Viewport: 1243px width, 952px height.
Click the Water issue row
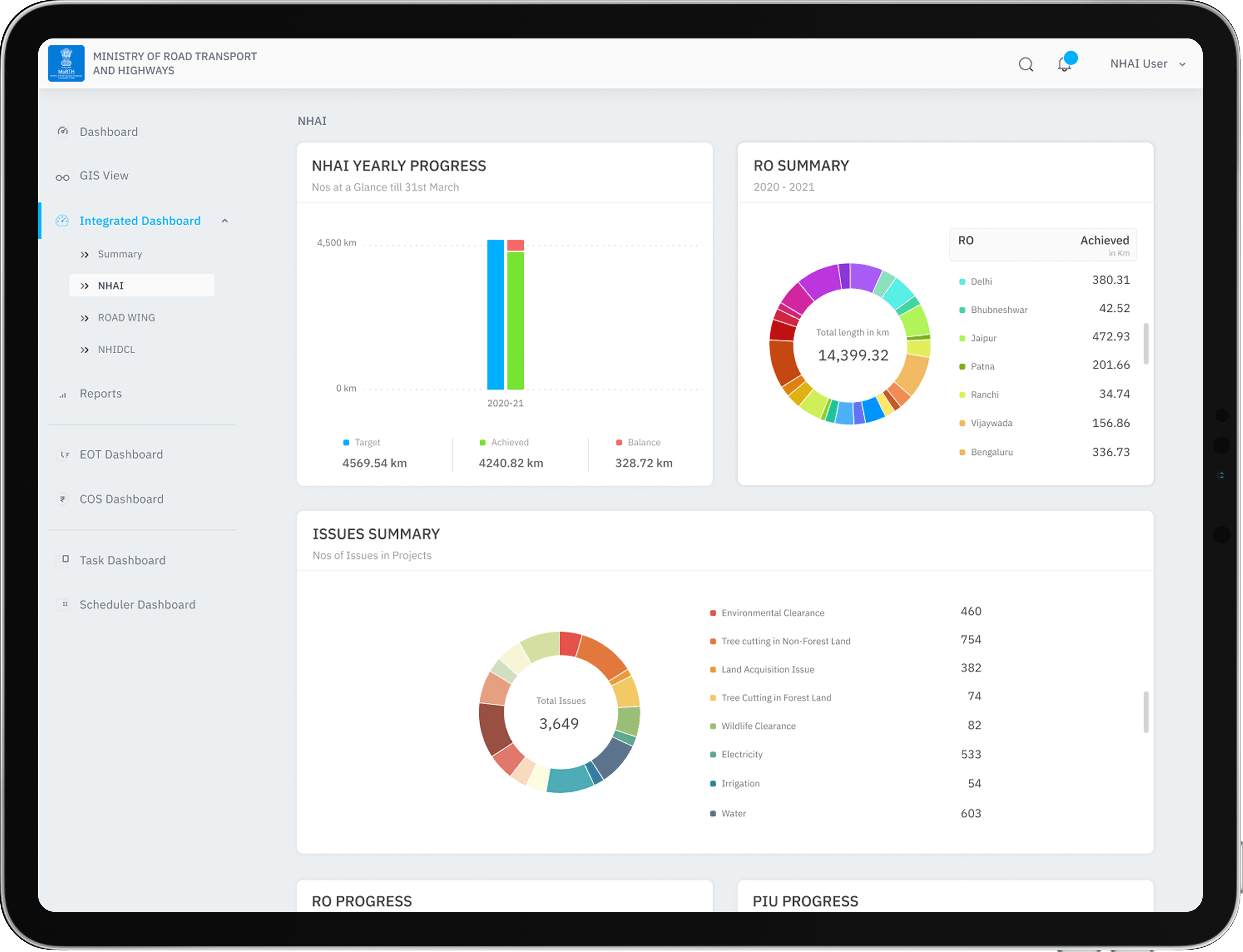pyautogui.click(x=845, y=814)
